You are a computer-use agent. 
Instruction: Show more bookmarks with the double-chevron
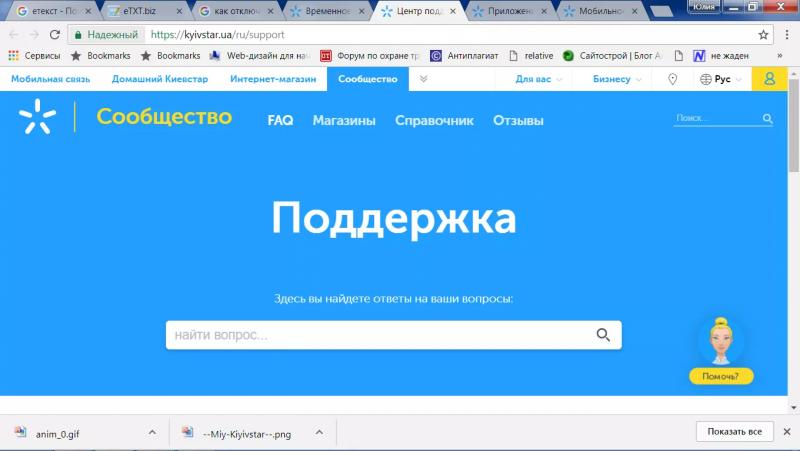(780, 56)
